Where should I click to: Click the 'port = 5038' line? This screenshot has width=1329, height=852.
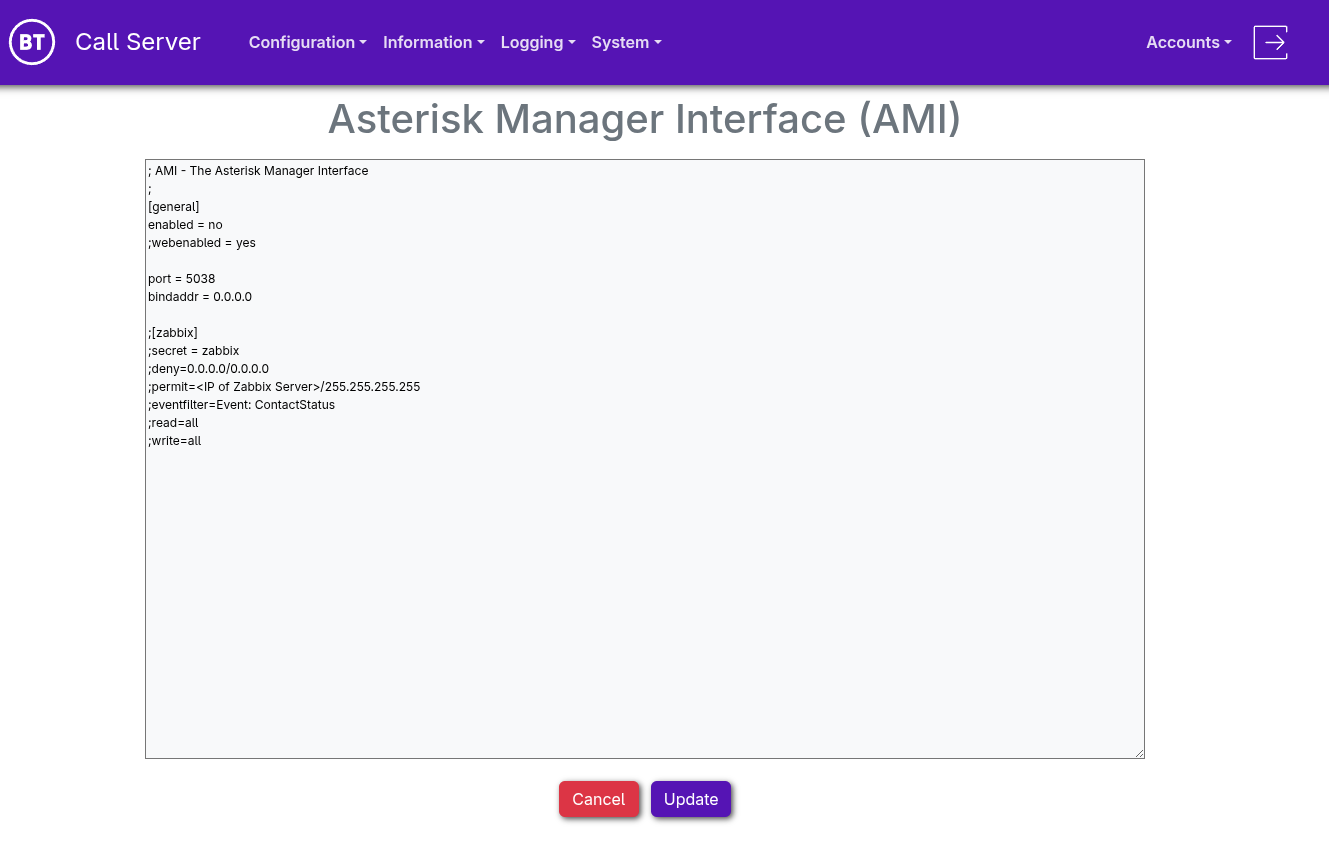point(181,279)
